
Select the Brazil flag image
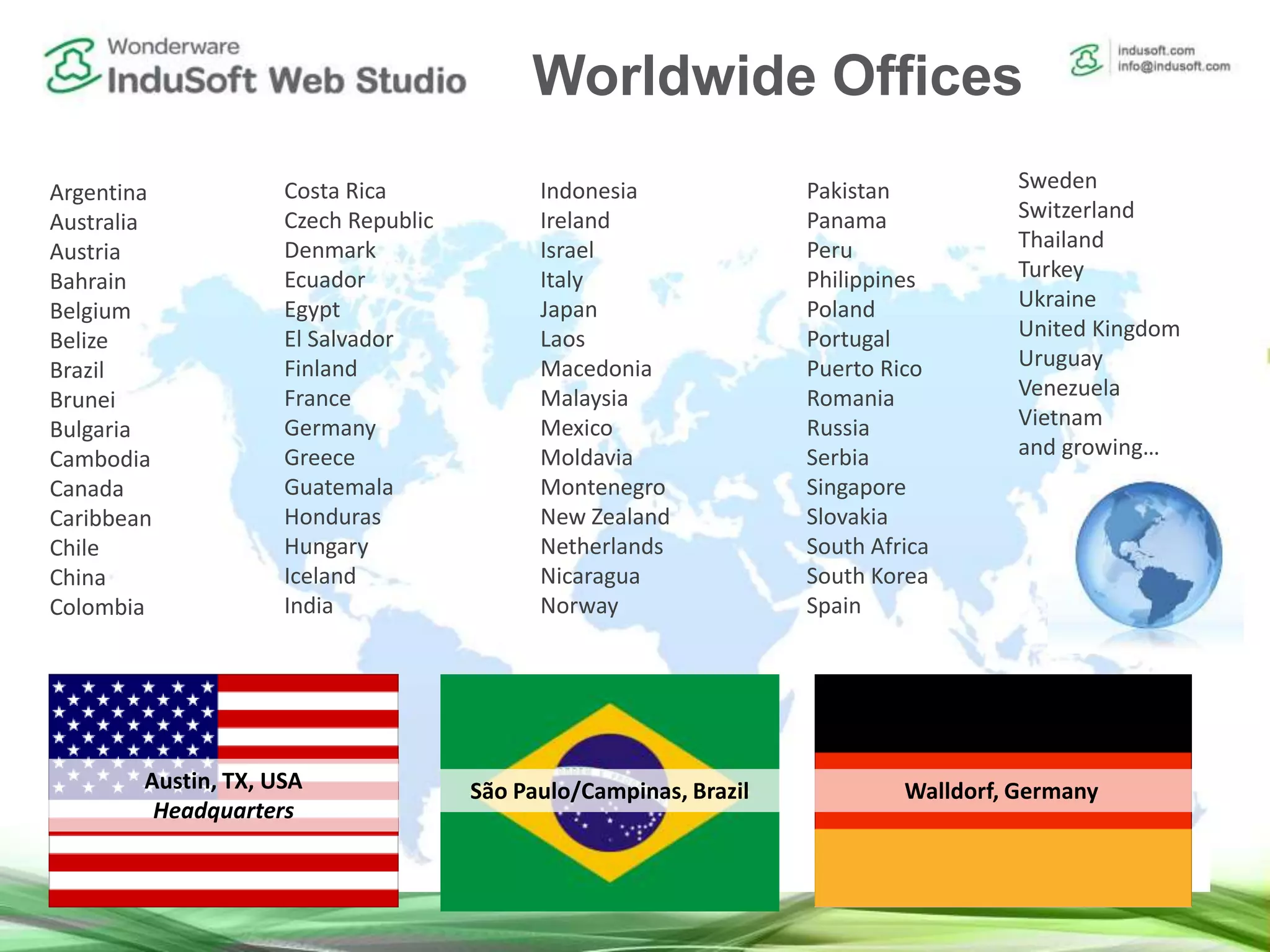(x=610, y=792)
